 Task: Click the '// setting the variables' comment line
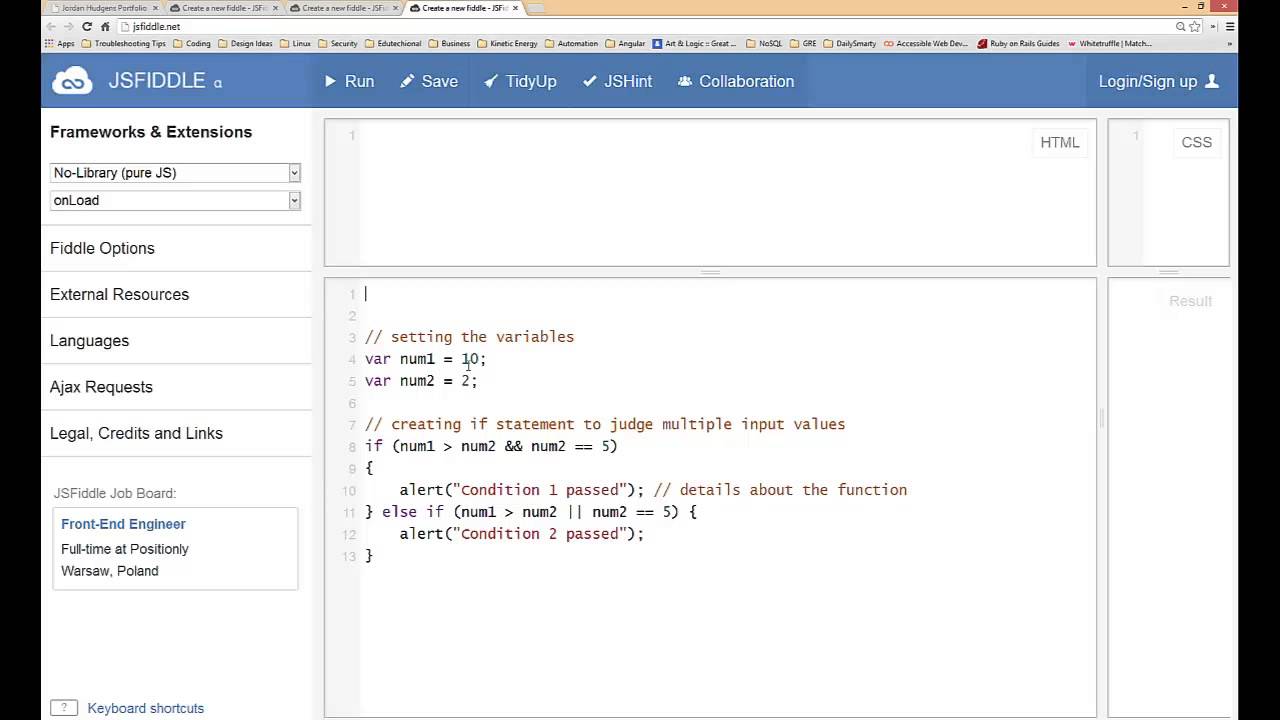click(x=469, y=337)
